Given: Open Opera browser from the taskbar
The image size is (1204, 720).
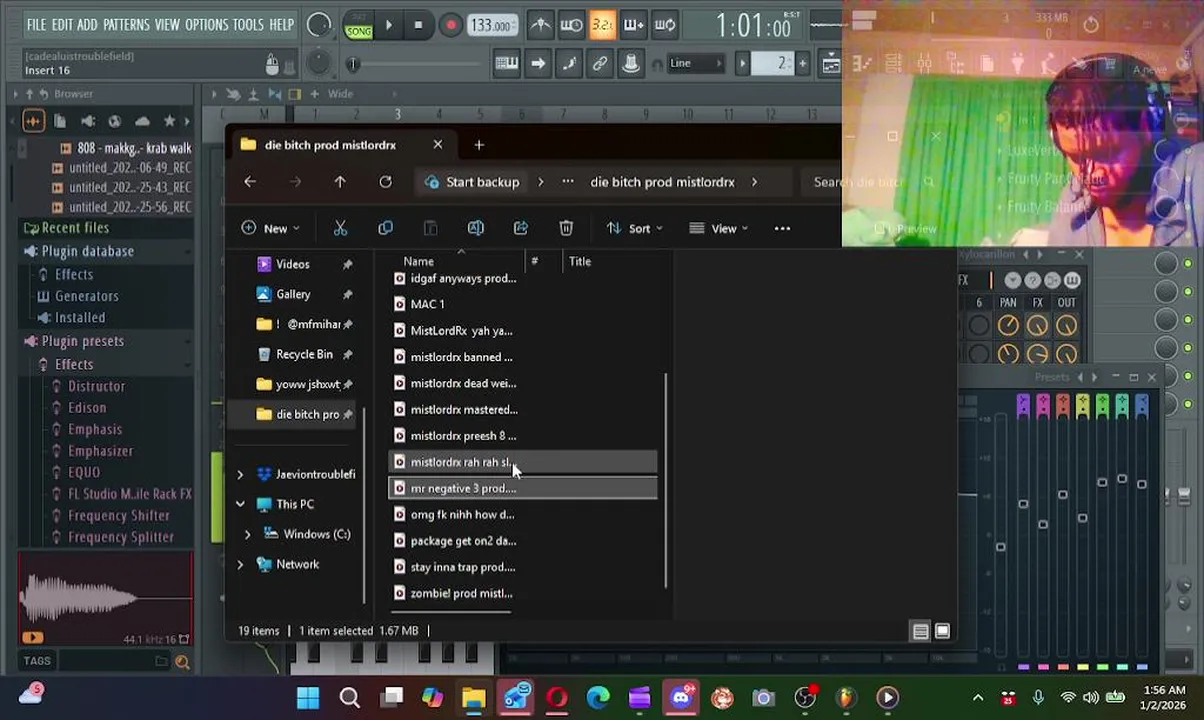Looking at the screenshot, I should [x=556, y=698].
